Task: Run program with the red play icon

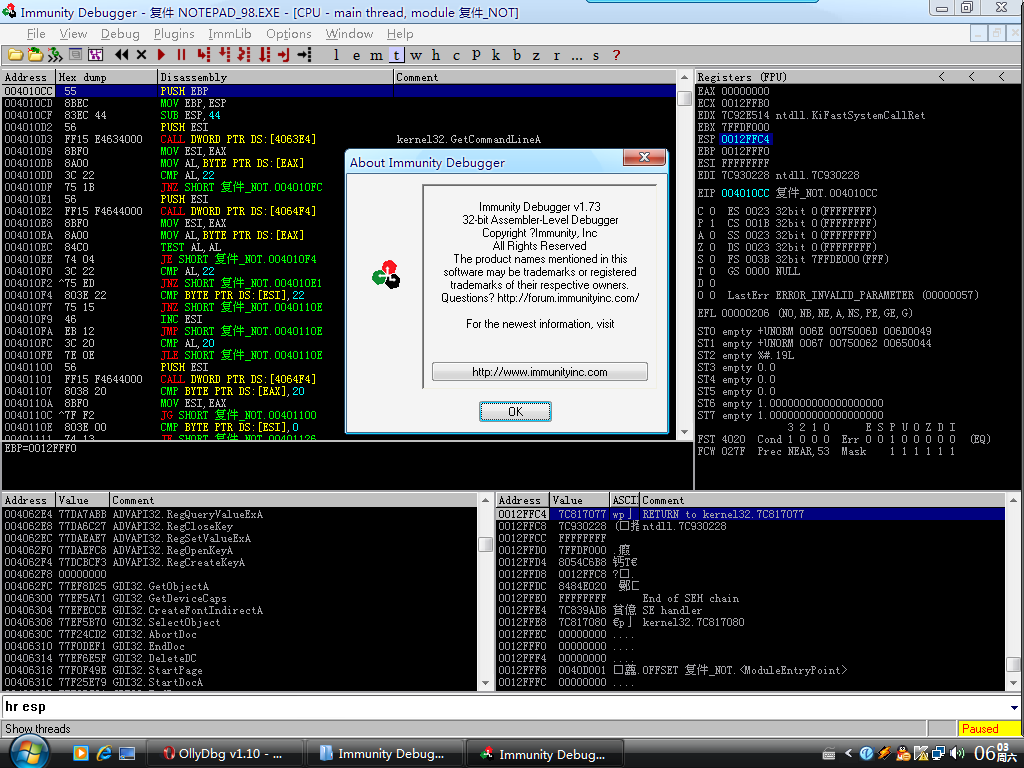Action: [x=161, y=56]
